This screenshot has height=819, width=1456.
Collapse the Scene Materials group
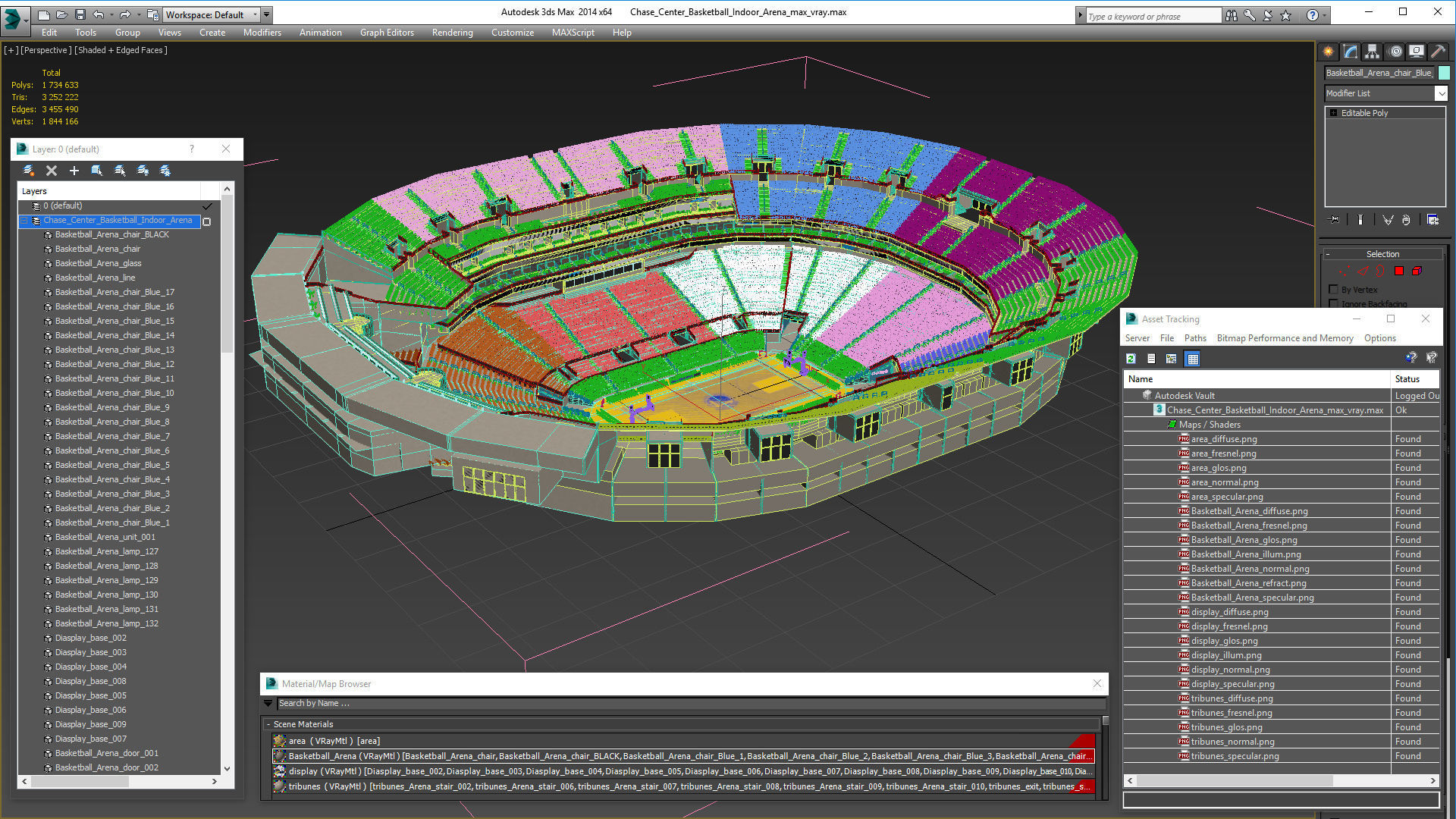[x=268, y=724]
